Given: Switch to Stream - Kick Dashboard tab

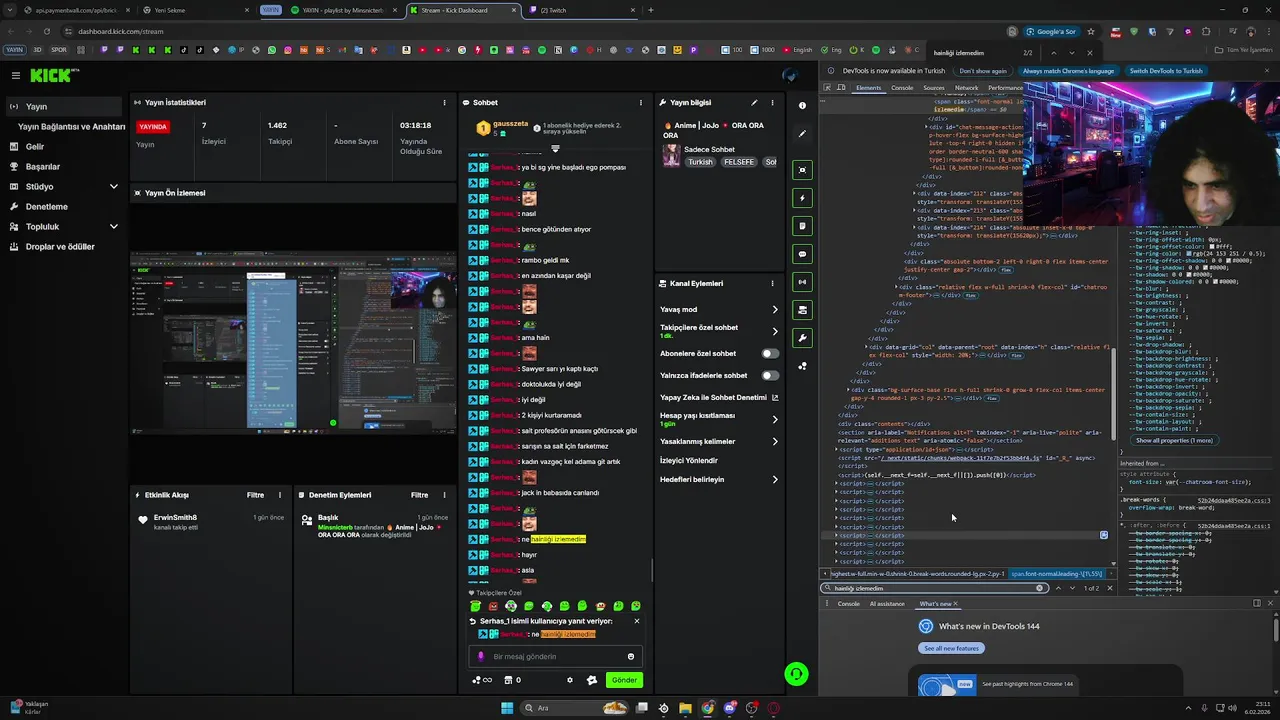Looking at the screenshot, I should click(x=464, y=10).
